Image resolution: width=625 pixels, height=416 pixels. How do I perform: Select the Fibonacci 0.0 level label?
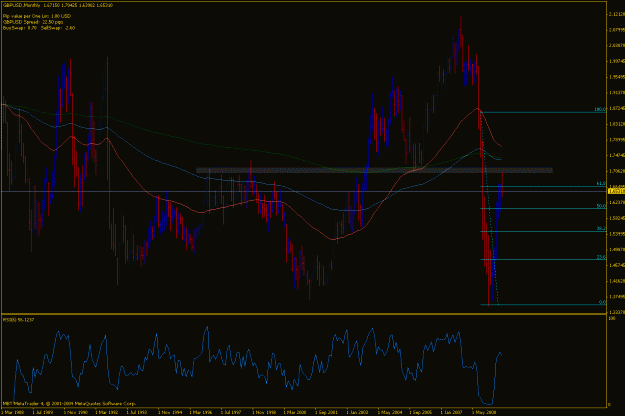pyautogui.click(x=602, y=302)
